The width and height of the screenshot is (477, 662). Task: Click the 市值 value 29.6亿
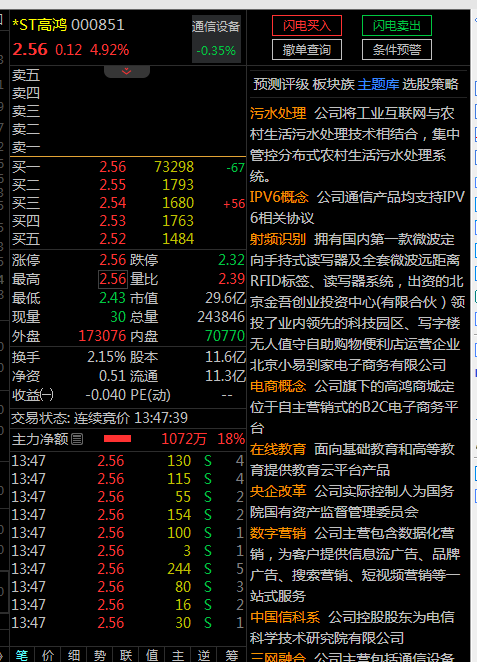tap(225, 298)
